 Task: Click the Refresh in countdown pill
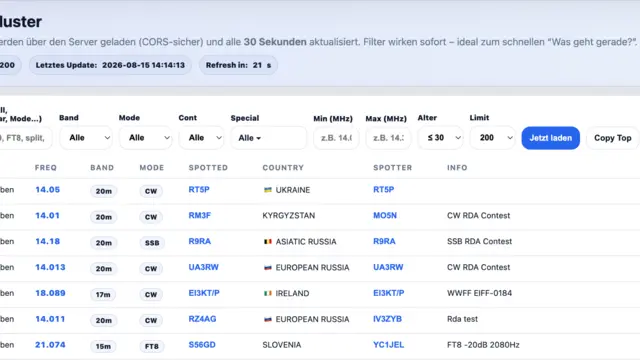(238, 65)
